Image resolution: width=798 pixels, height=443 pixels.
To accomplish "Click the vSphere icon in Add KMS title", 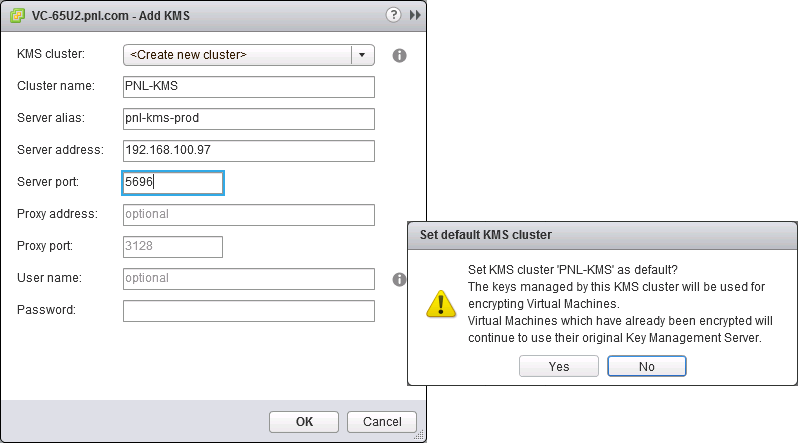I will pos(17,15).
